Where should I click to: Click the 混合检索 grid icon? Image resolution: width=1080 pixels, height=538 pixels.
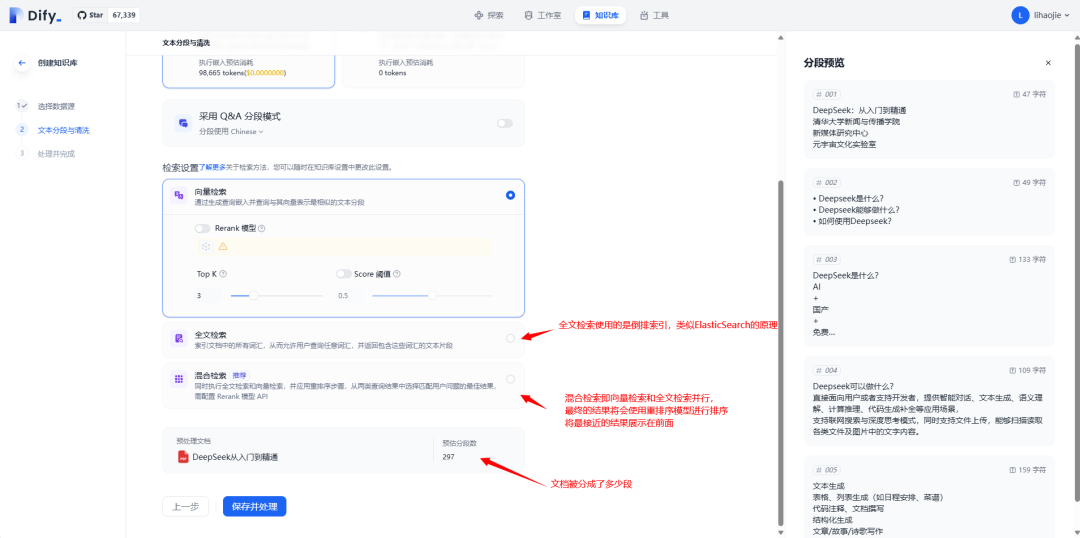(x=178, y=379)
